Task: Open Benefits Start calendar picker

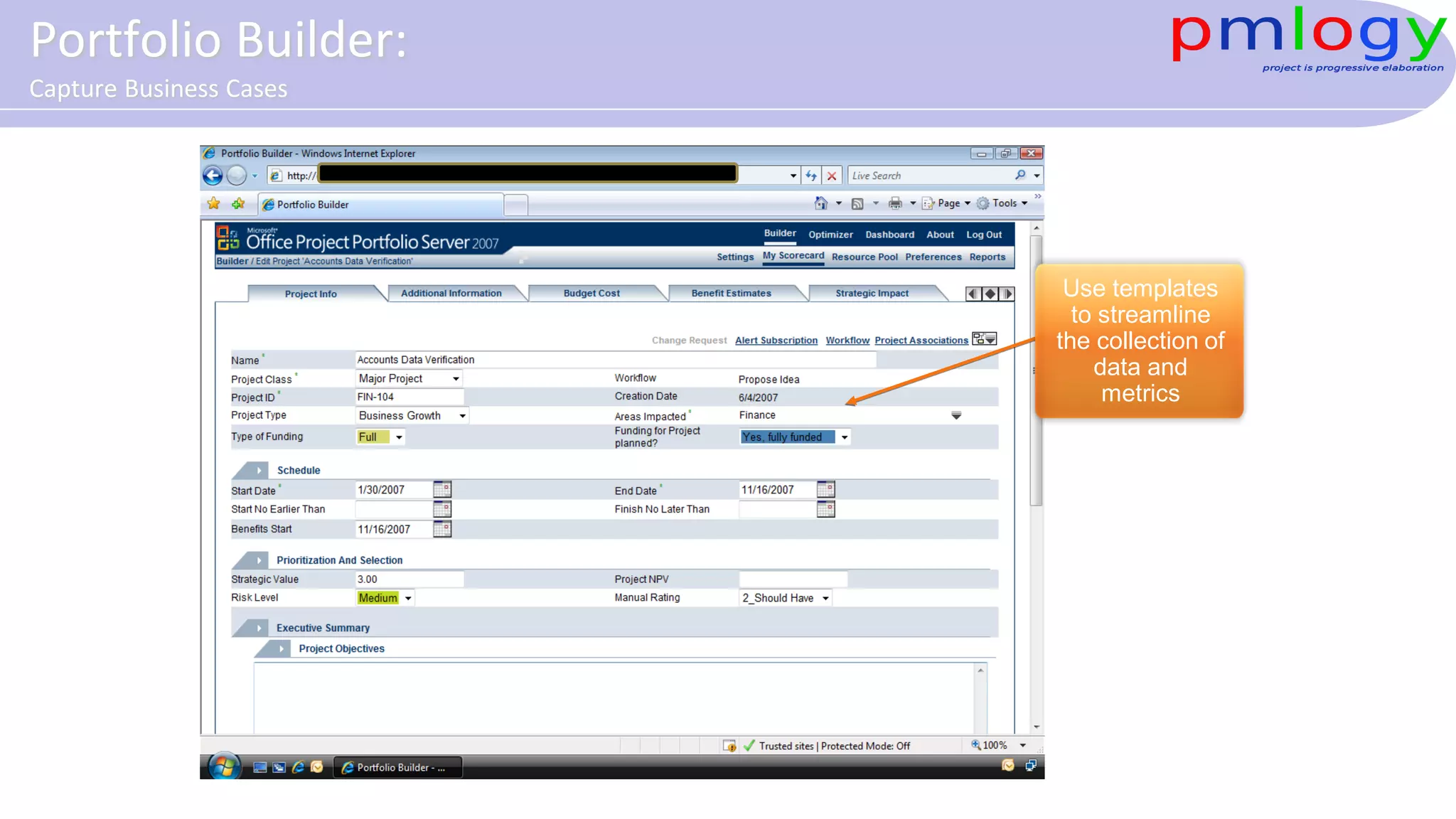Action: [x=442, y=529]
